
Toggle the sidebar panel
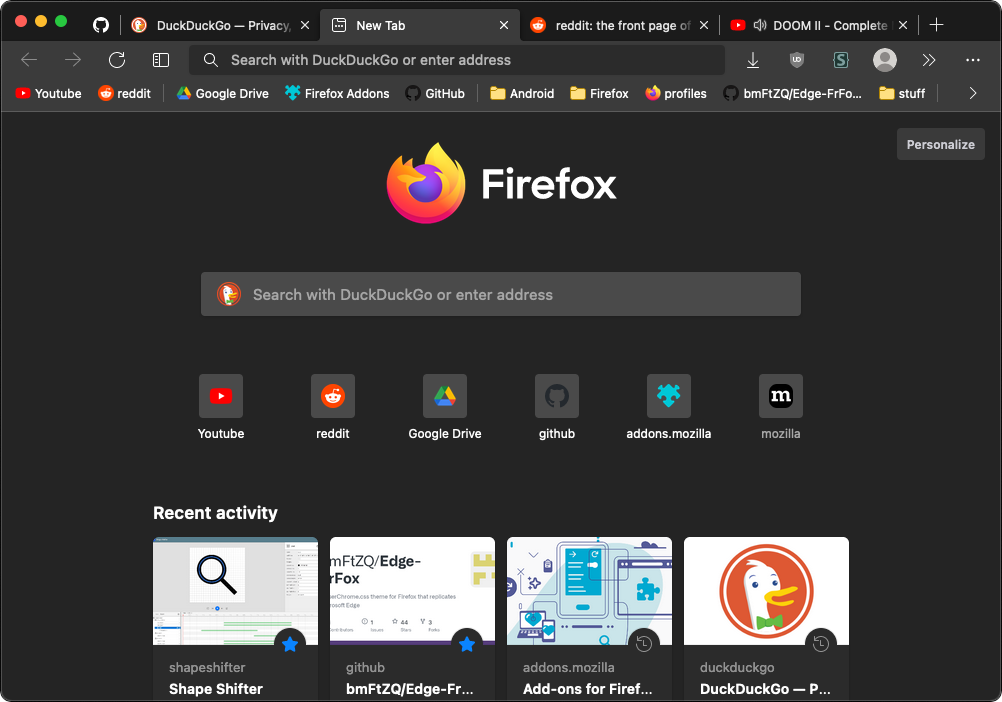pyautogui.click(x=161, y=60)
